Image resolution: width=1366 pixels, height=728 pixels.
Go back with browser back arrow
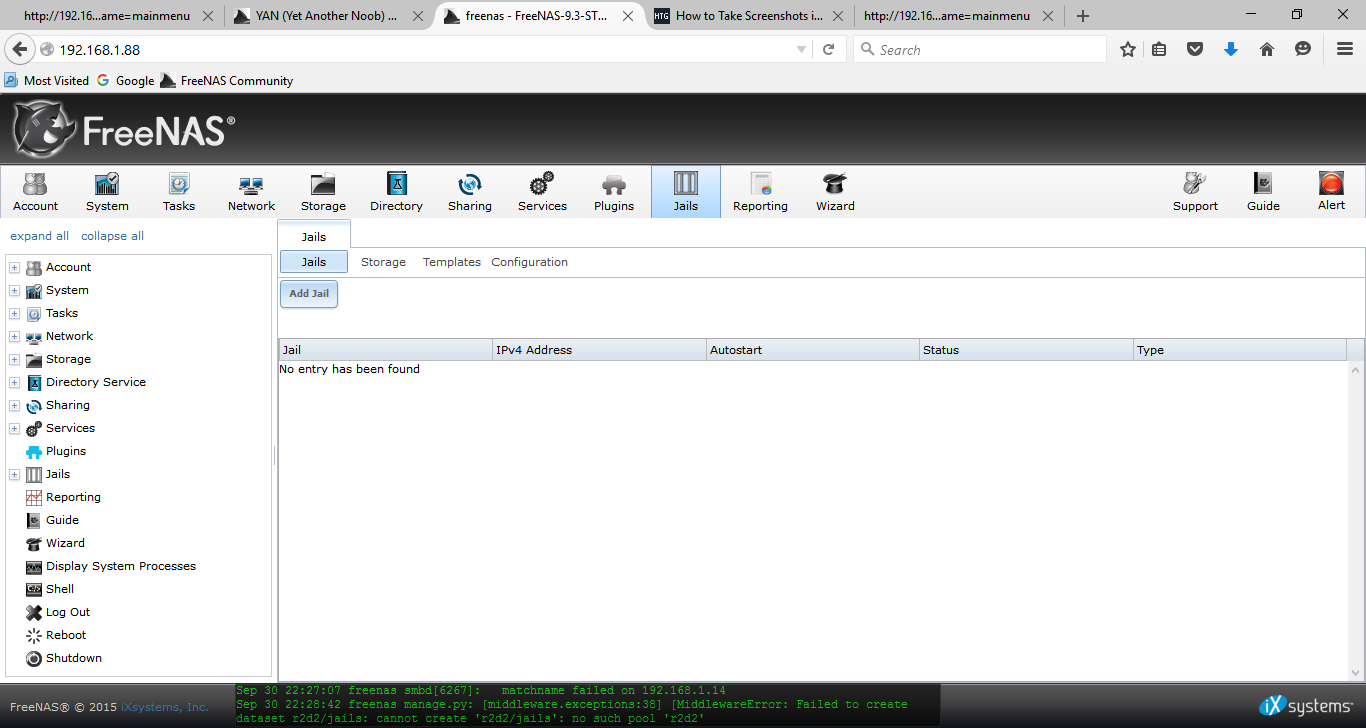(19, 49)
